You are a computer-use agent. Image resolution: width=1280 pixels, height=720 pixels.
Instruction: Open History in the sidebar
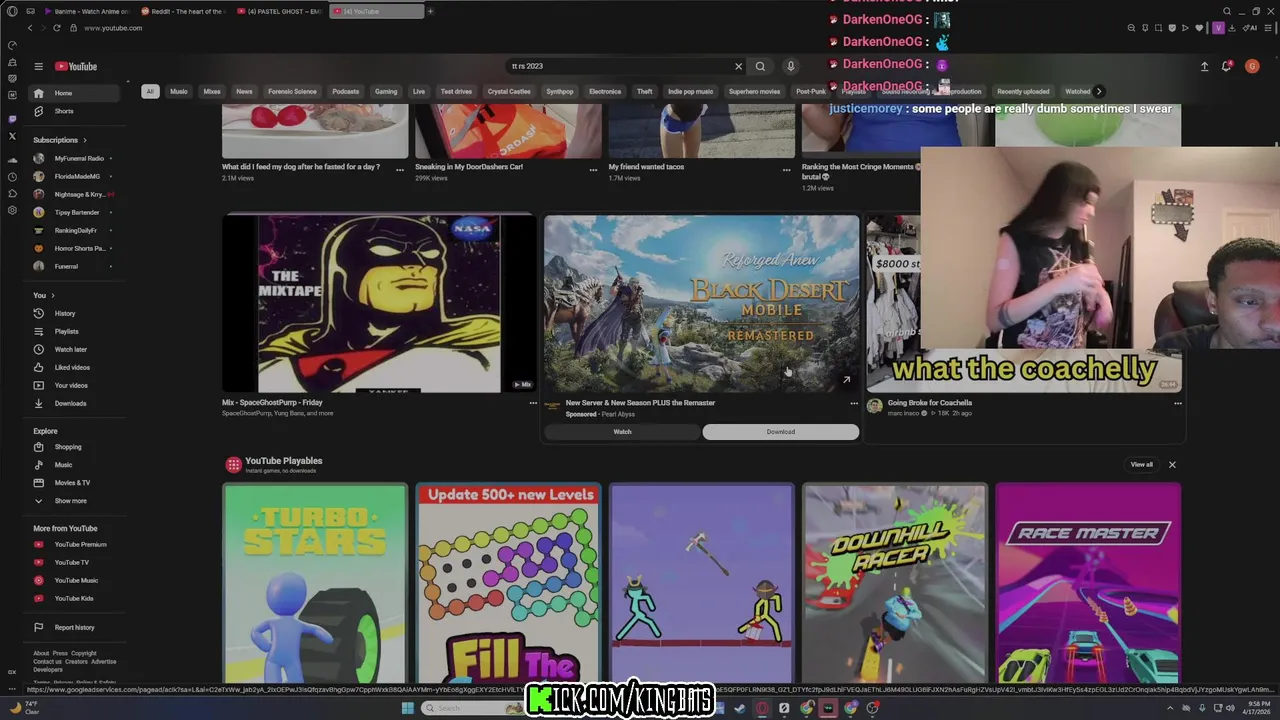click(x=74, y=313)
